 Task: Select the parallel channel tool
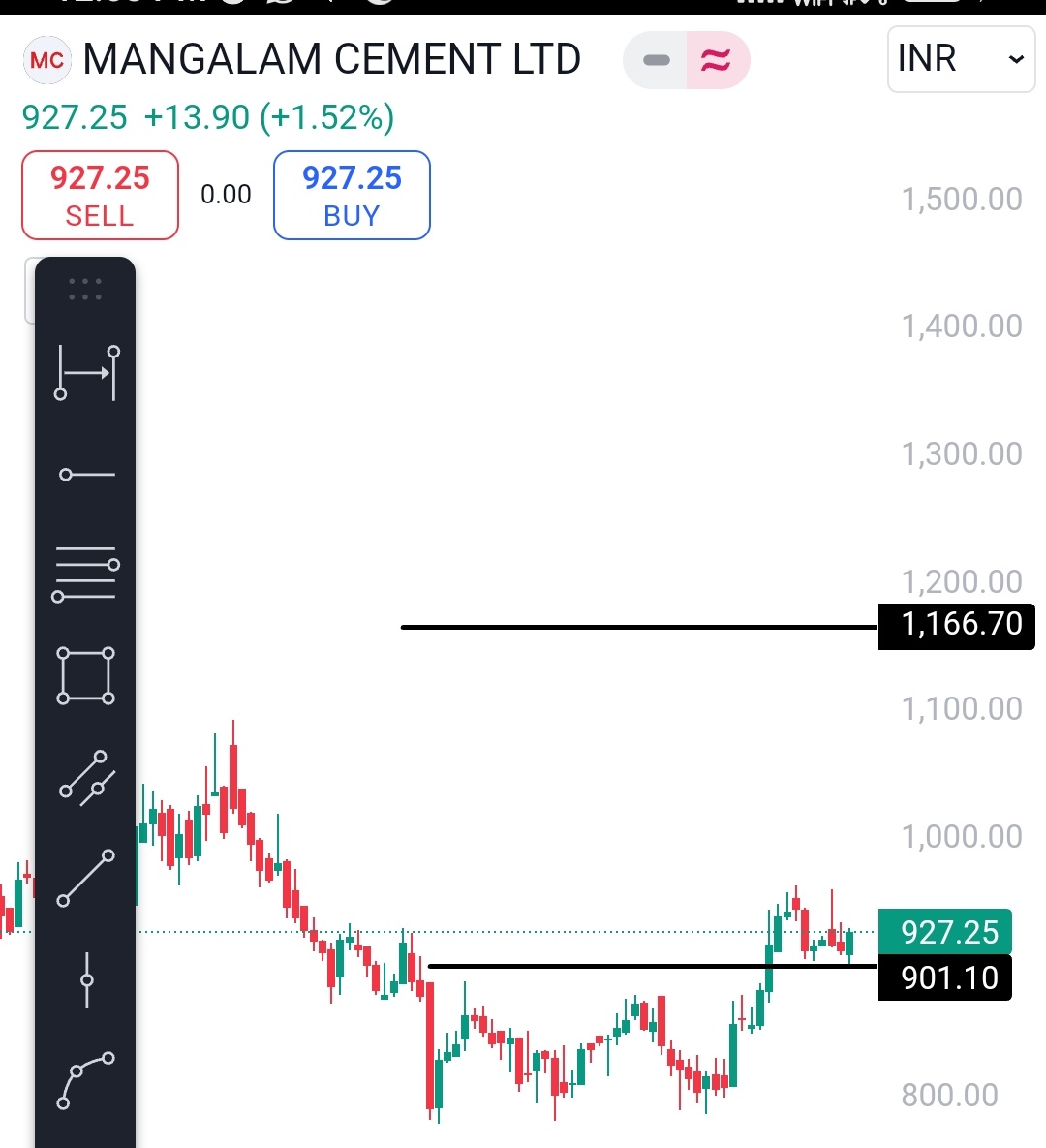(86, 778)
